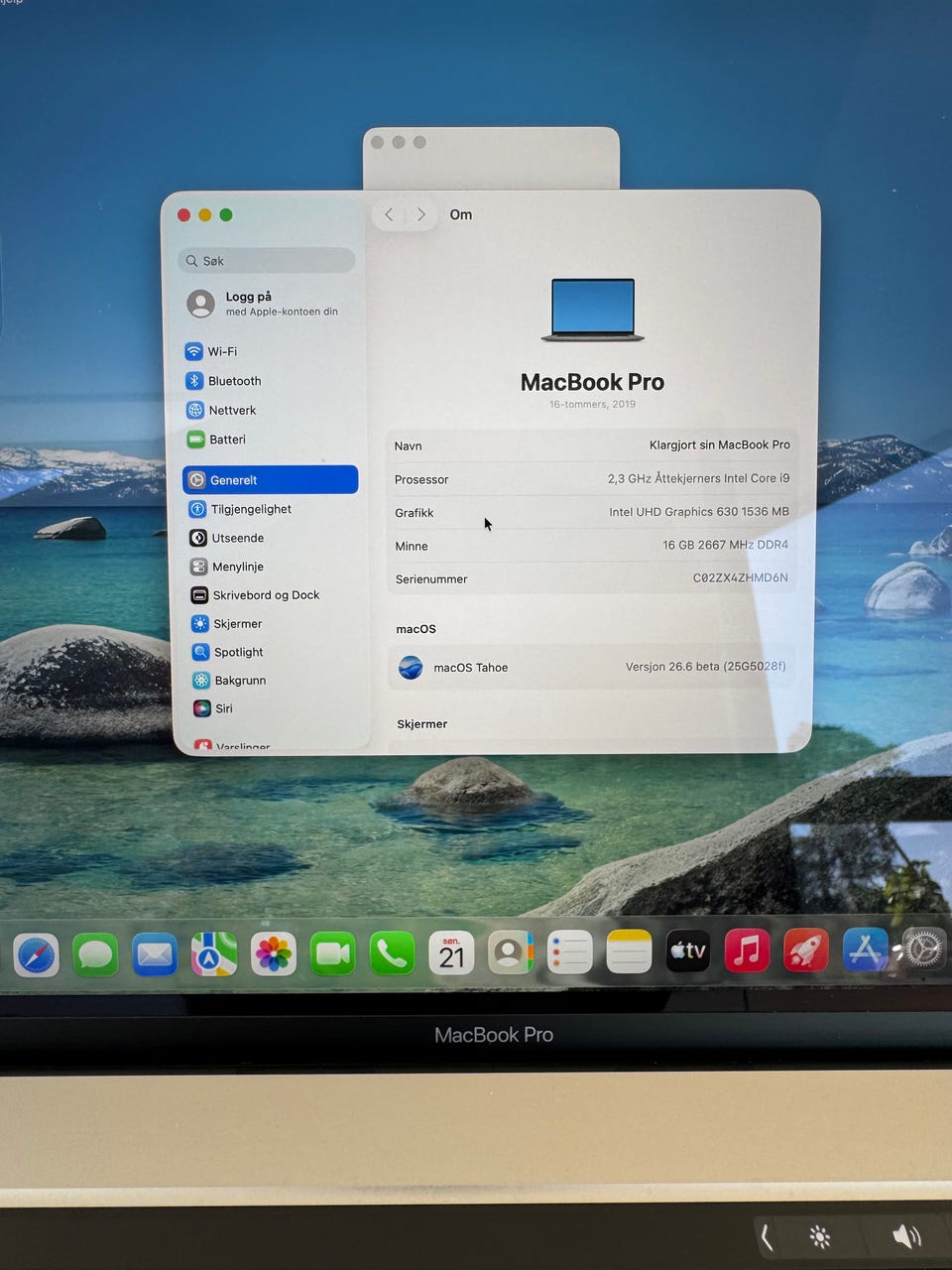
Task: Open Nettverk settings in sidebar
Action: (x=221, y=410)
